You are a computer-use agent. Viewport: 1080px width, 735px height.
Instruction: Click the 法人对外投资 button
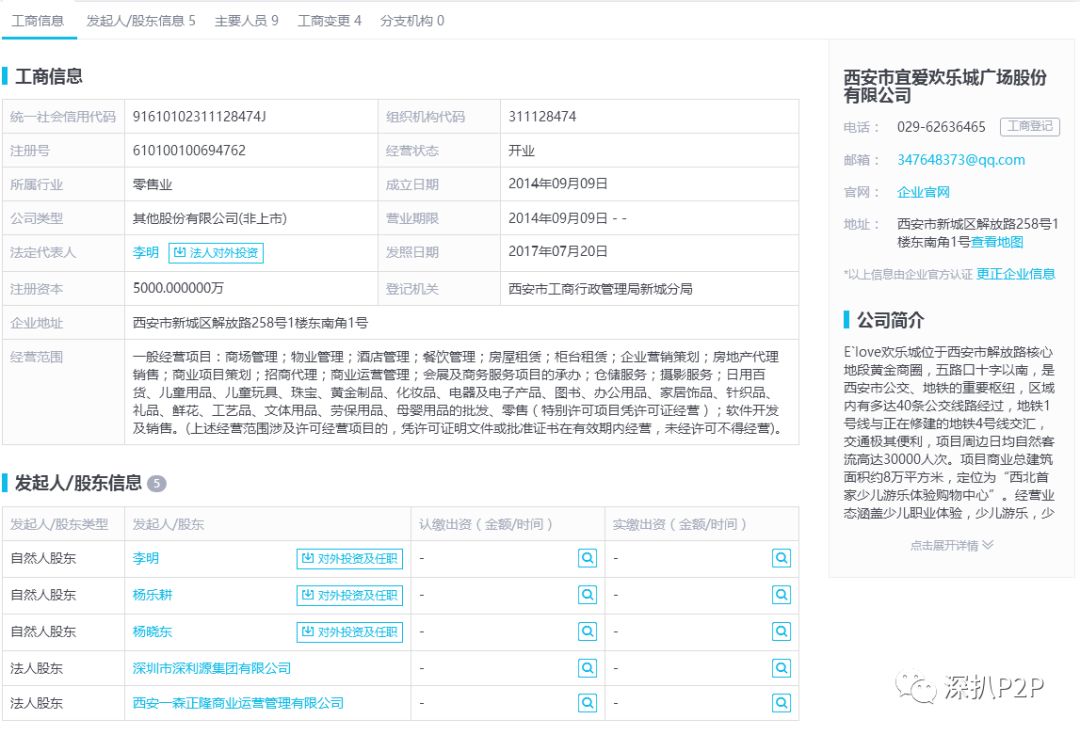(x=216, y=253)
